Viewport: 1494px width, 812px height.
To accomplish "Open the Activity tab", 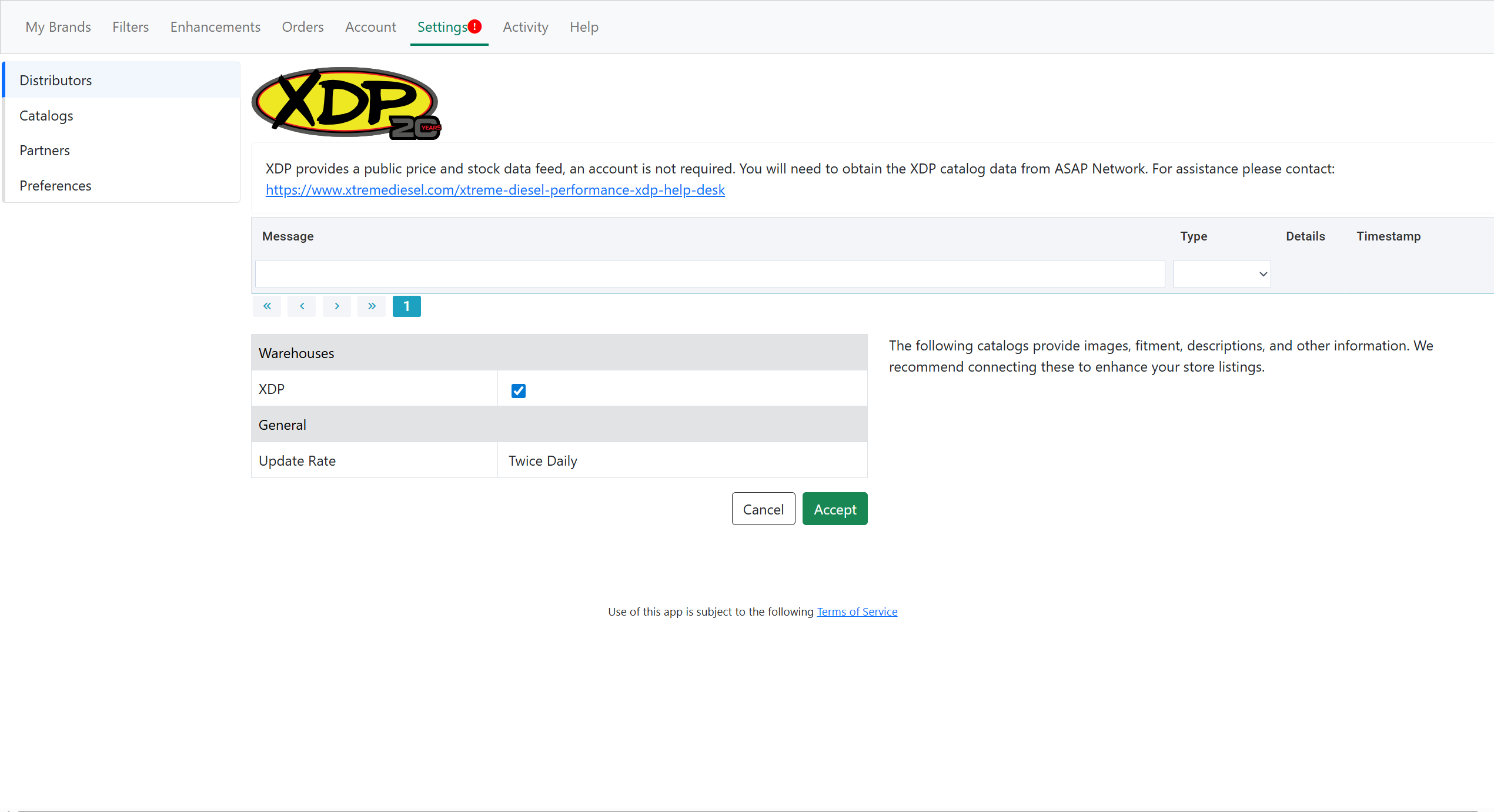I will [x=525, y=27].
